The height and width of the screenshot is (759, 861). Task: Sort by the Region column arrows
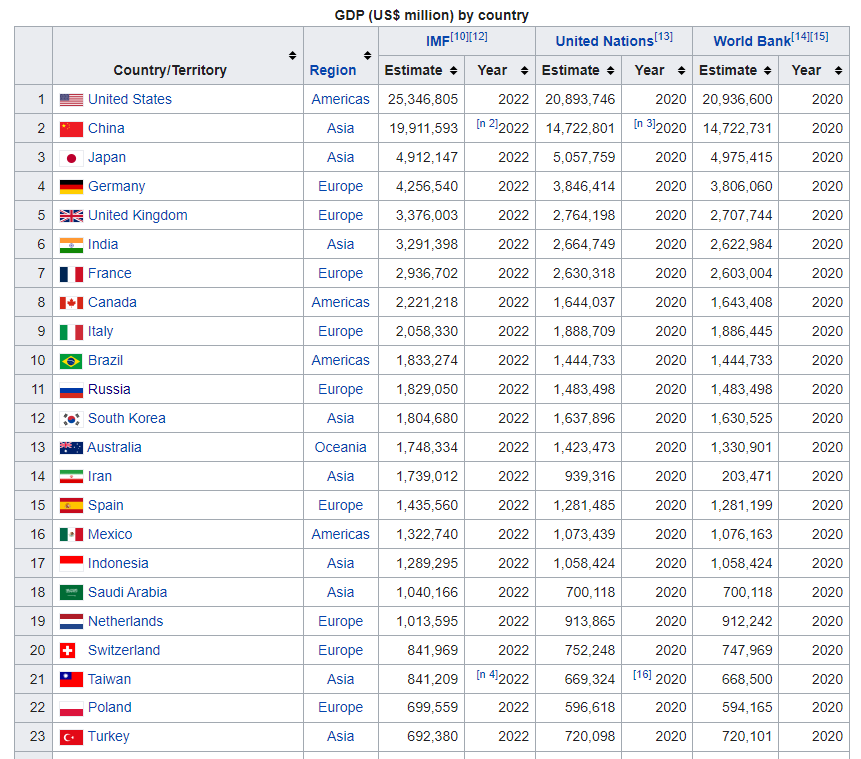[x=368, y=56]
